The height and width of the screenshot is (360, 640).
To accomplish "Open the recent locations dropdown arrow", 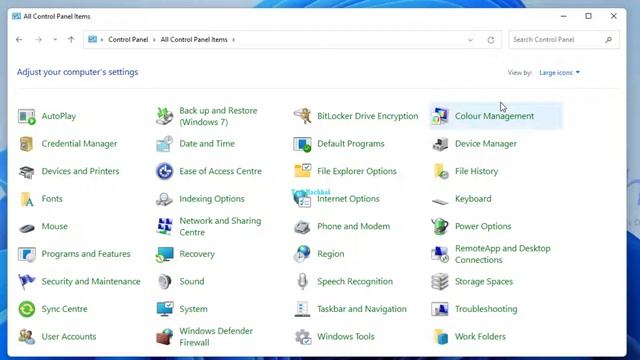I will (x=55, y=40).
